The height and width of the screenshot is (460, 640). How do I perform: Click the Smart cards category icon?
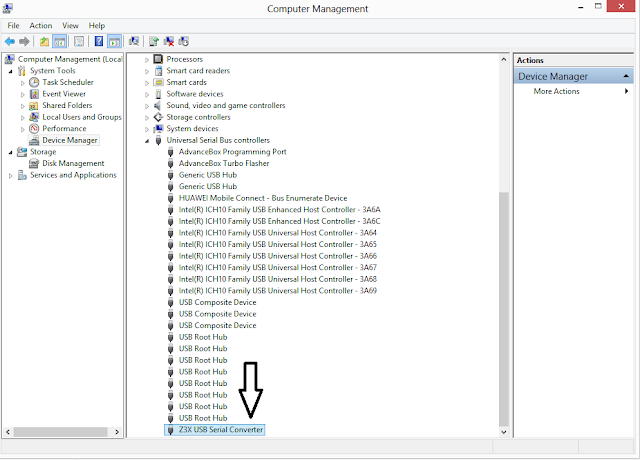tap(158, 82)
